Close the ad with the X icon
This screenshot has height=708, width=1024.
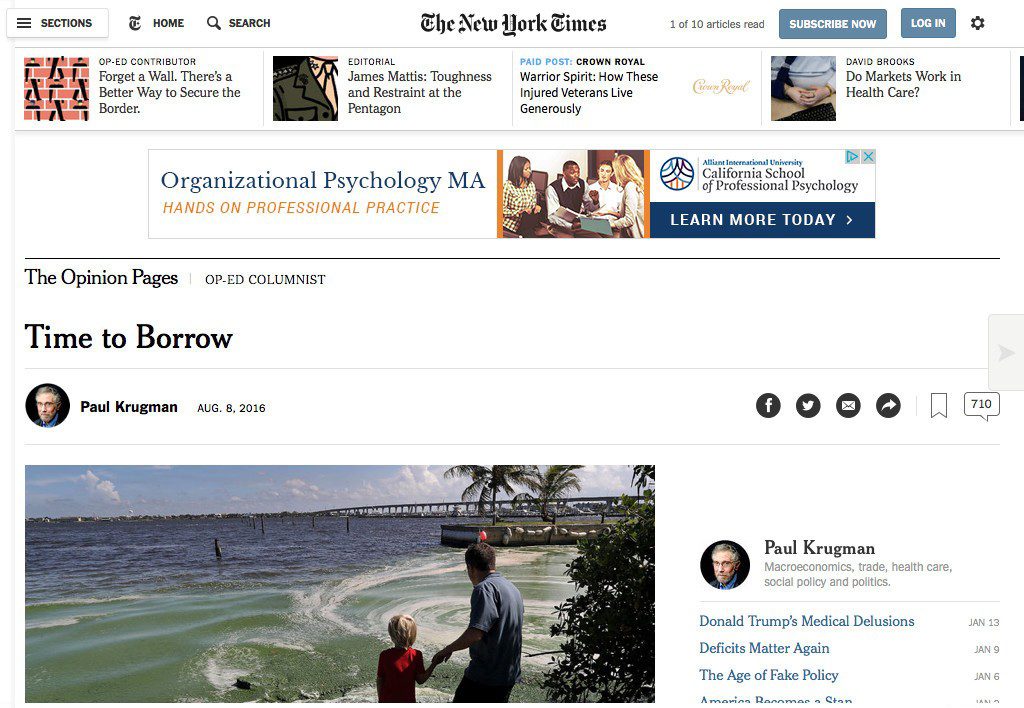tap(868, 157)
